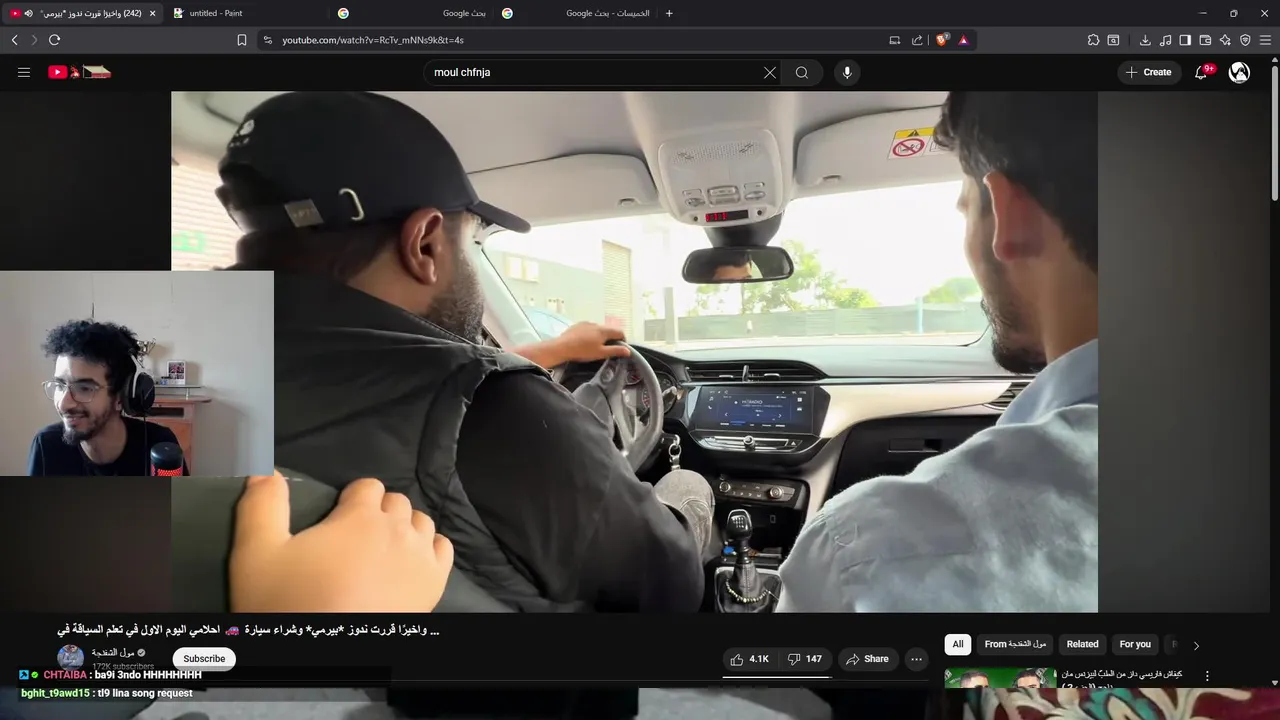This screenshot has height=720, width=1280.
Task: Open the YouTube account avatar menu
Action: (x=1239, y=72)
